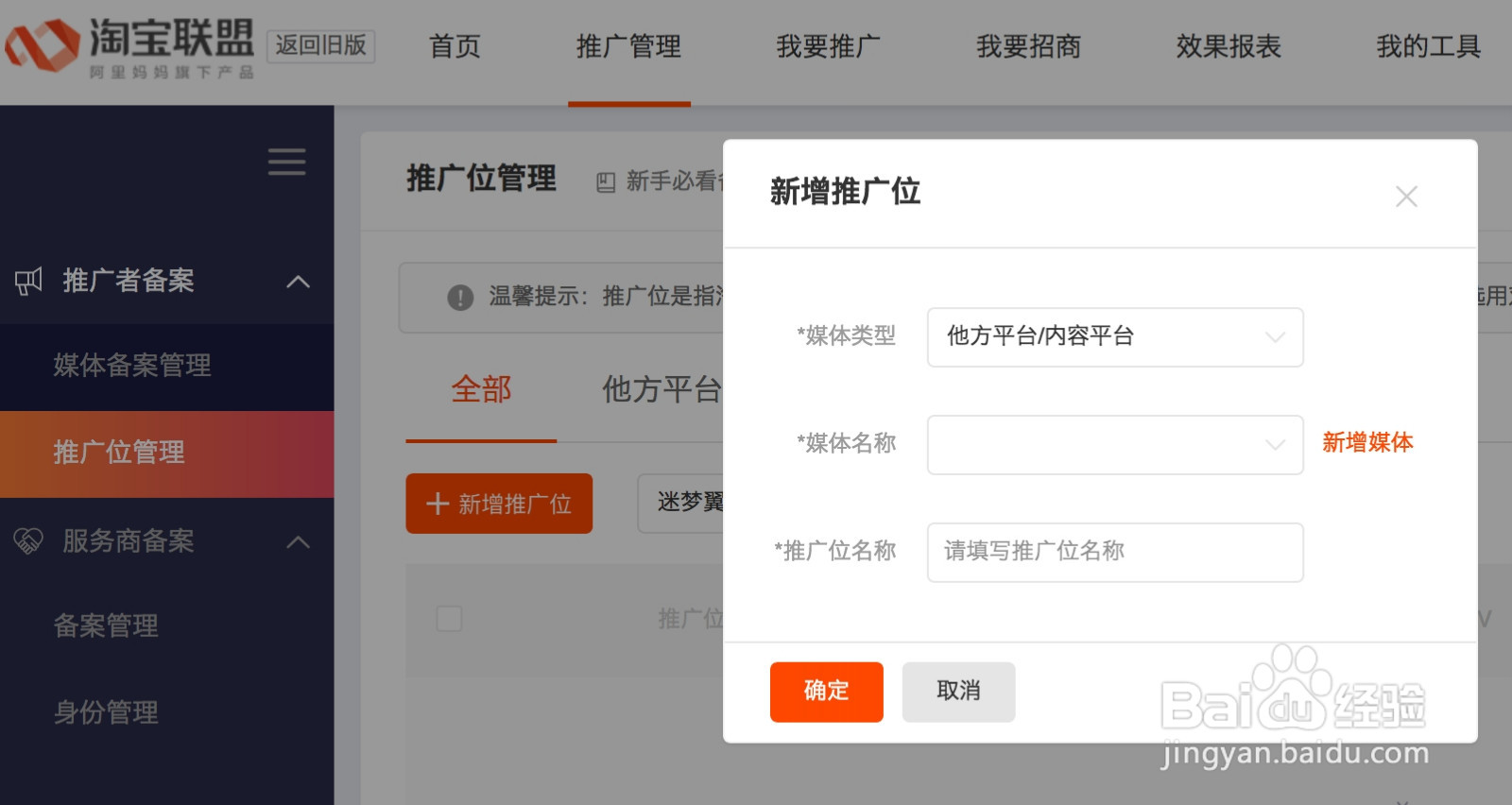The width and height of the screenshot is (1512, 805).
Task: Click the 推广位管理 page heading
Action: point(481,179)
